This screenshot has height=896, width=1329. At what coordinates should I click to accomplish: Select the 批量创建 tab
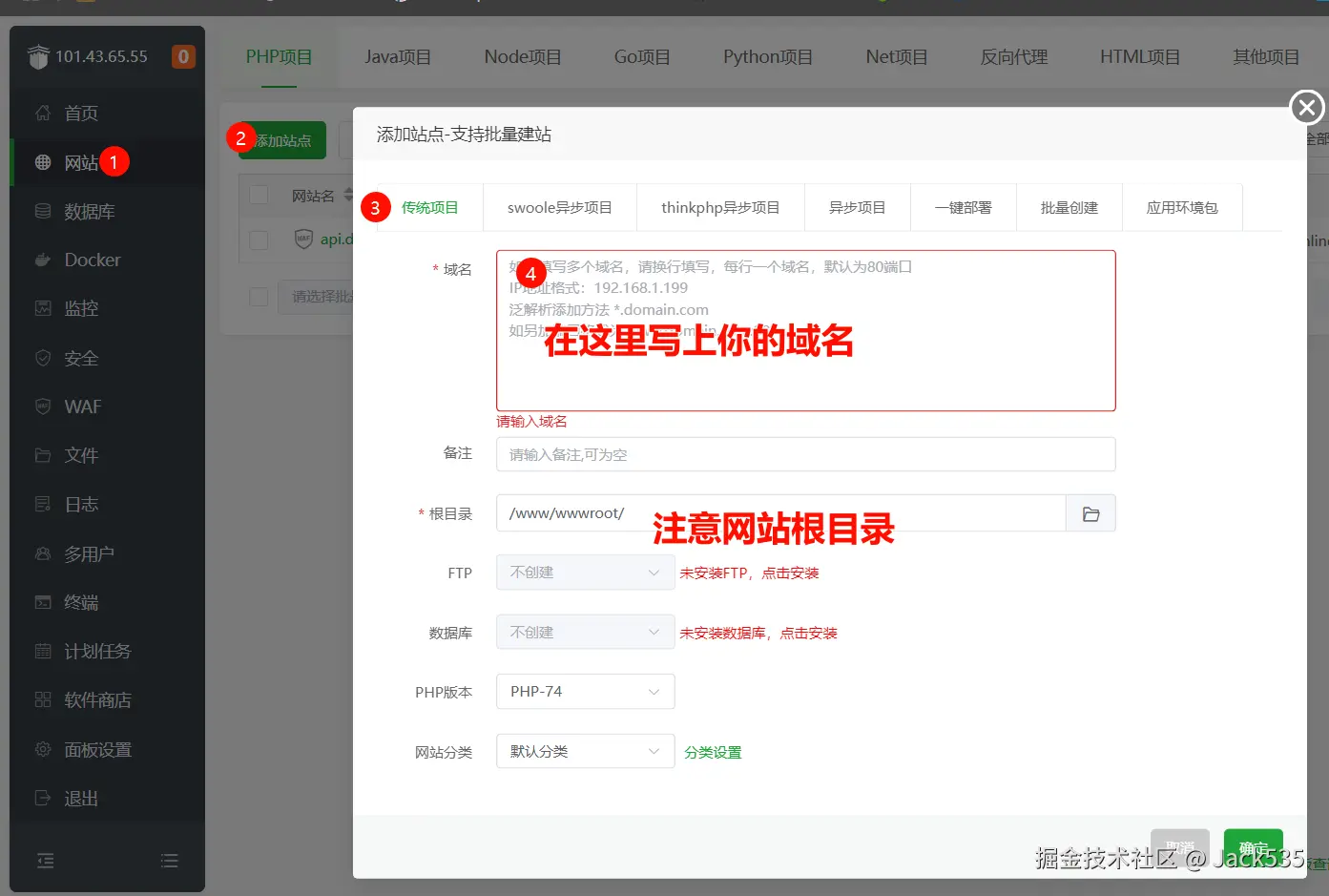pos(1069,208)
